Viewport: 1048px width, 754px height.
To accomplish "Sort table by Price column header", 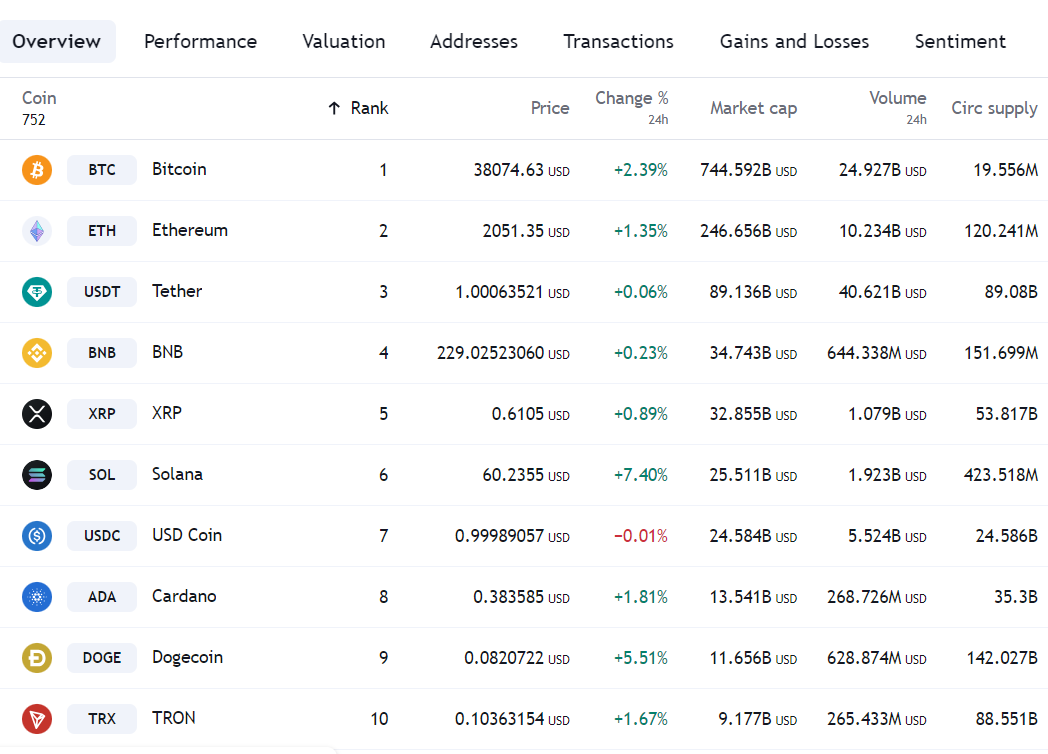I will pyautogui.click(x=550, y=108).
